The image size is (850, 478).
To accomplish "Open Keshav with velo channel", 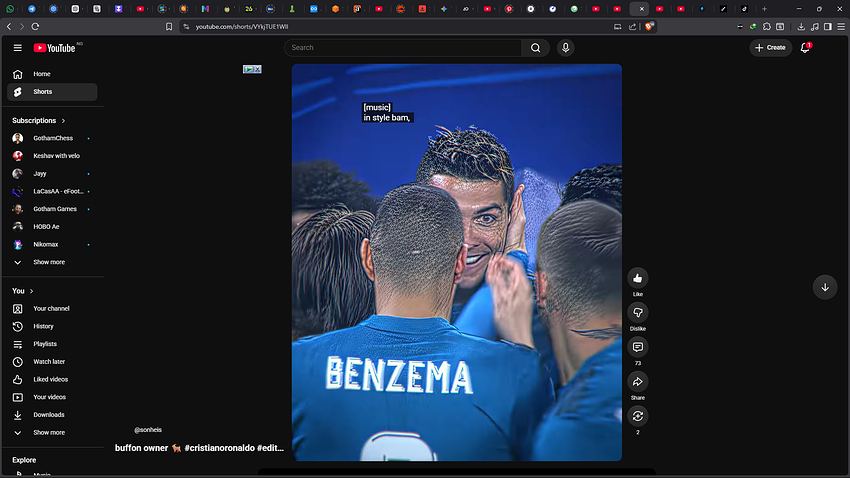I will click(x=52, y=156).
